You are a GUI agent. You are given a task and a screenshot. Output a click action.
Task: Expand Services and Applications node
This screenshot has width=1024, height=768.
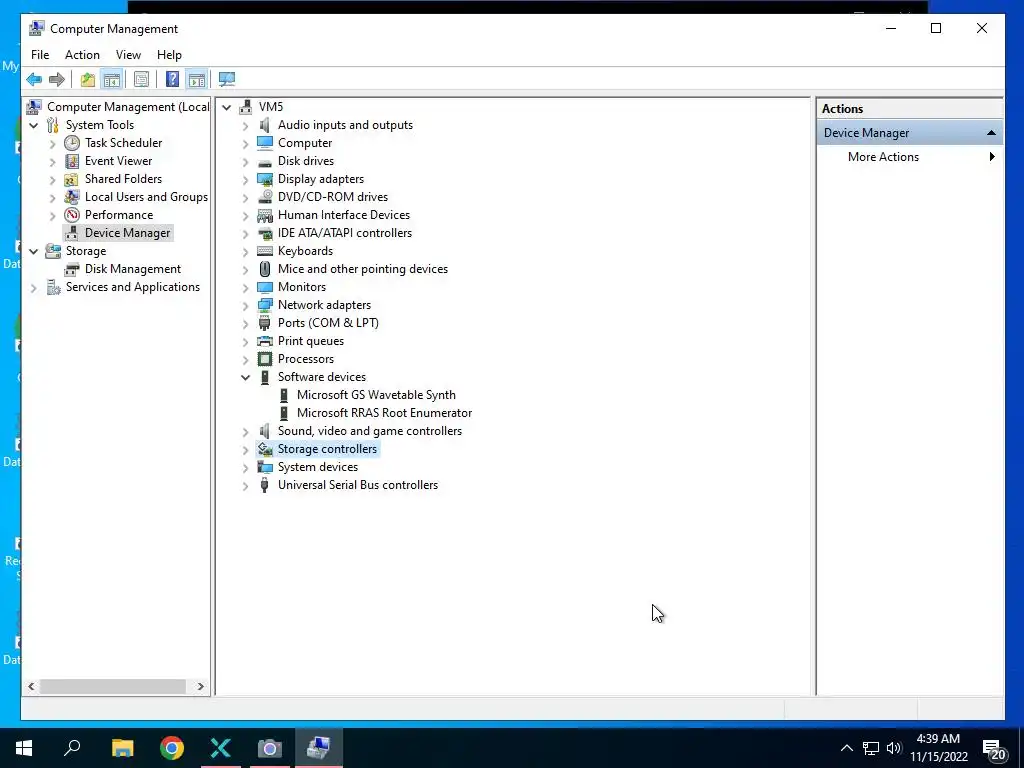pyautogui.click(x=33, y=287)
